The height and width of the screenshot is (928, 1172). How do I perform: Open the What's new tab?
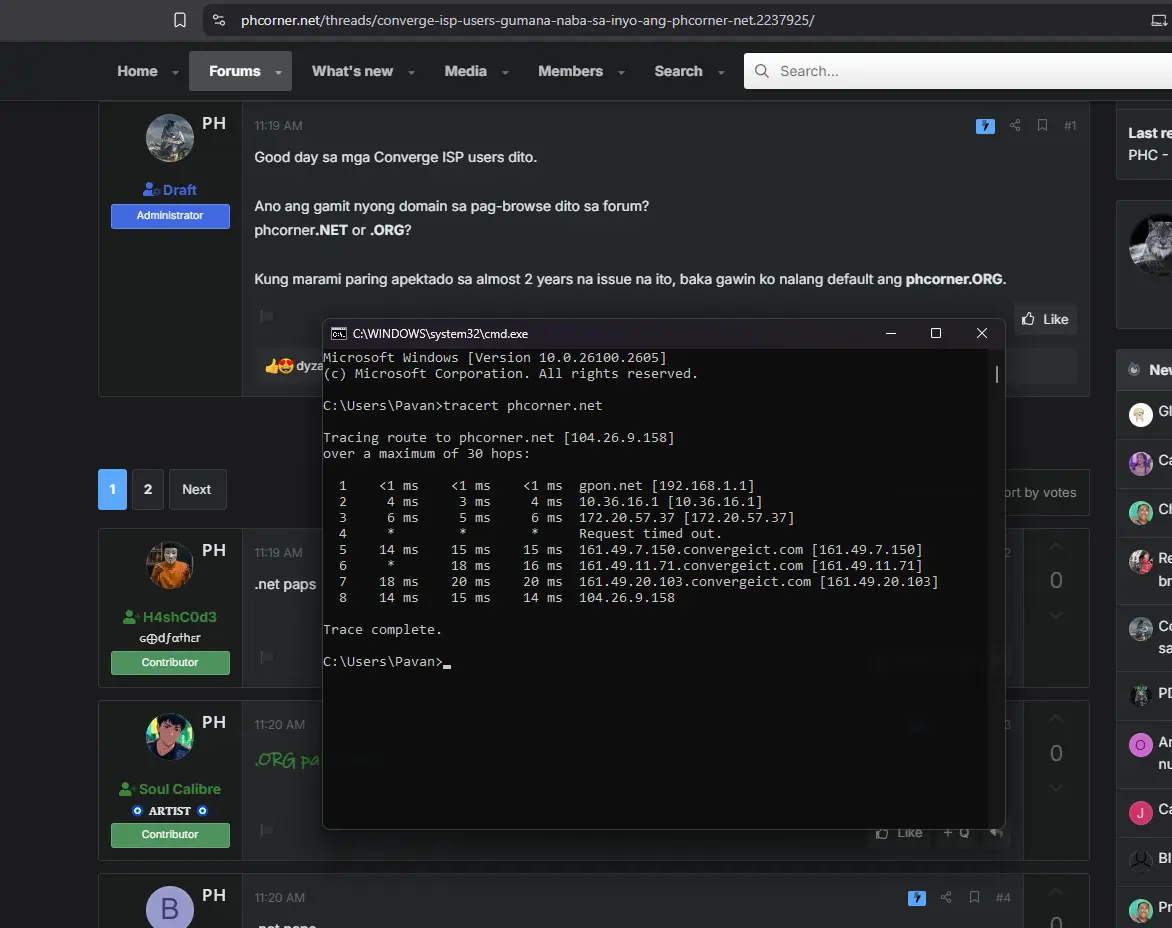click(x=352, y=71)
